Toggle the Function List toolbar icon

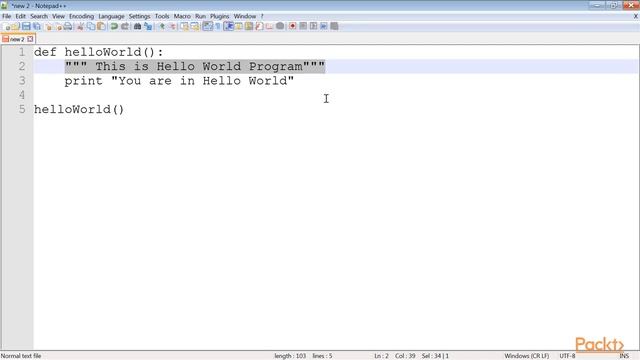click(x=259, y=27)
